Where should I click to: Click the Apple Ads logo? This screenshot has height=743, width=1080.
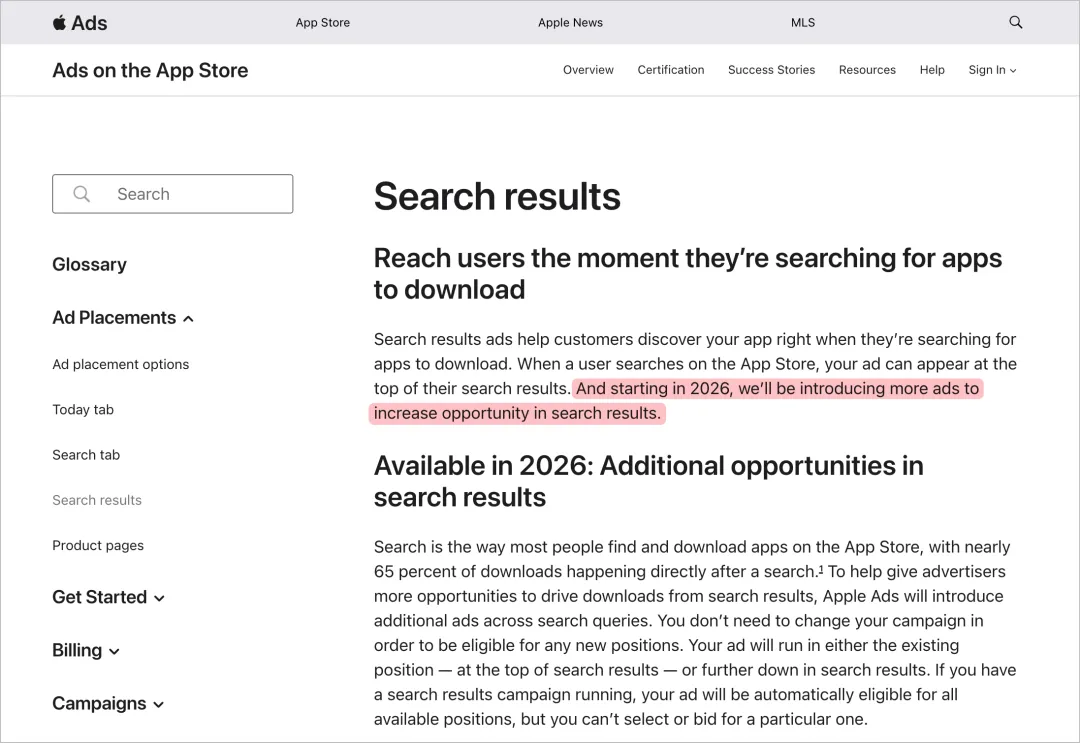coord(80,23)
